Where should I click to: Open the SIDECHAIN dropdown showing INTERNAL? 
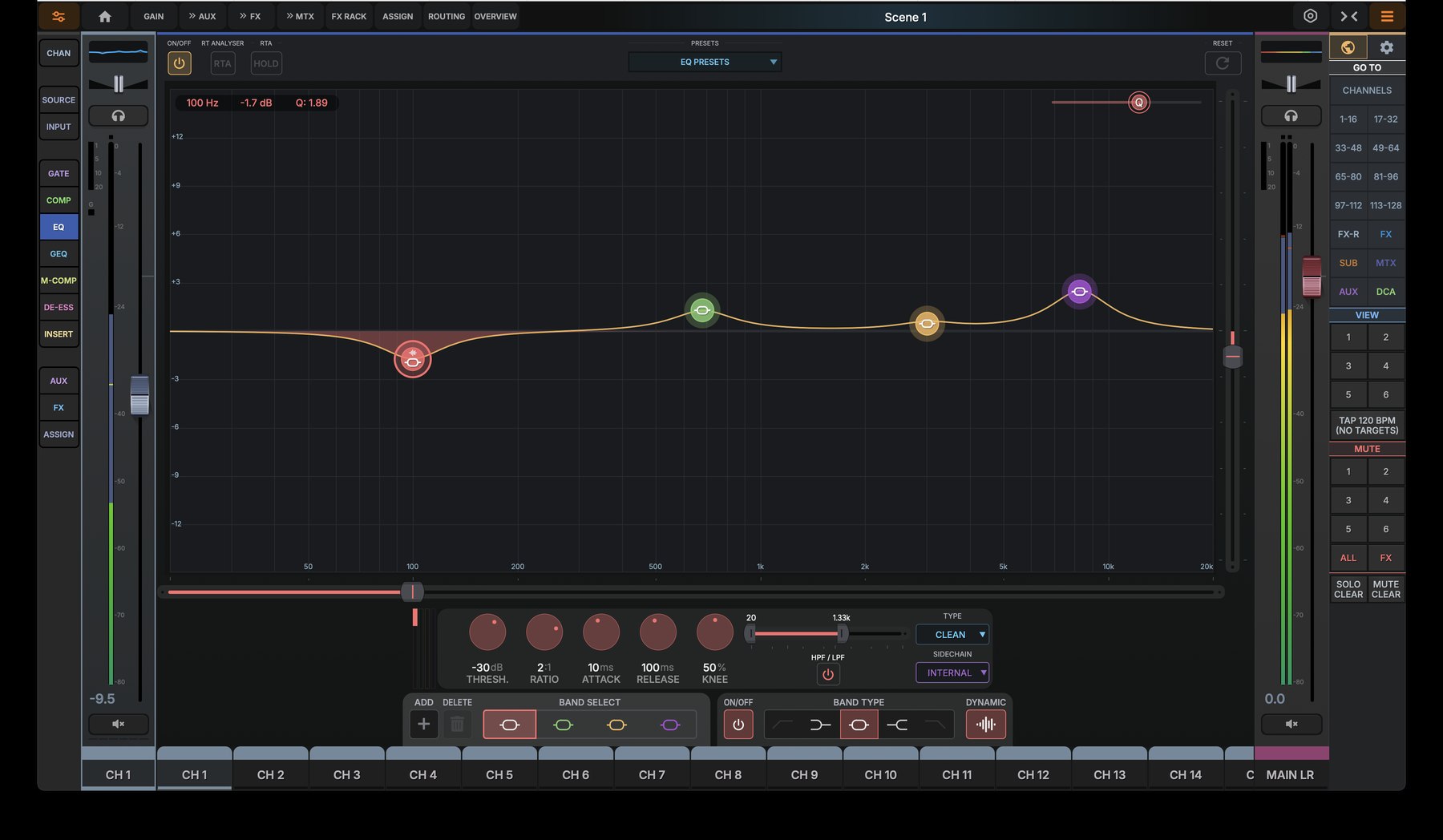[x=952, y=672]
